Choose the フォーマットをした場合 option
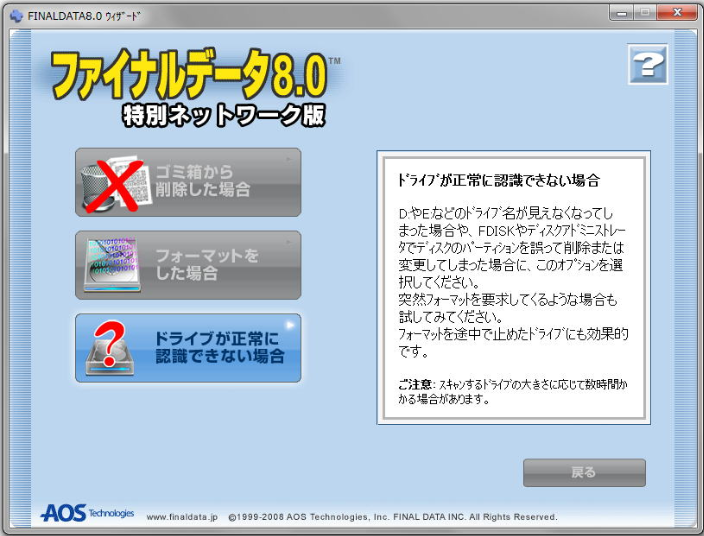Viewport: 704px width, 536px height. point(188,265)
